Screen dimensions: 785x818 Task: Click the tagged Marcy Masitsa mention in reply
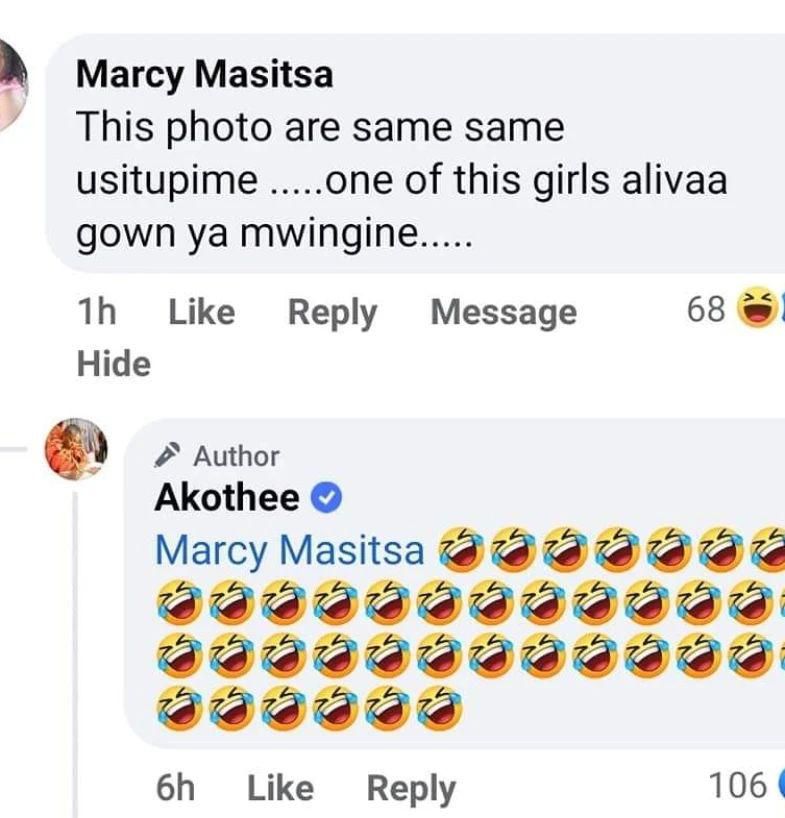tap(291, 550)
